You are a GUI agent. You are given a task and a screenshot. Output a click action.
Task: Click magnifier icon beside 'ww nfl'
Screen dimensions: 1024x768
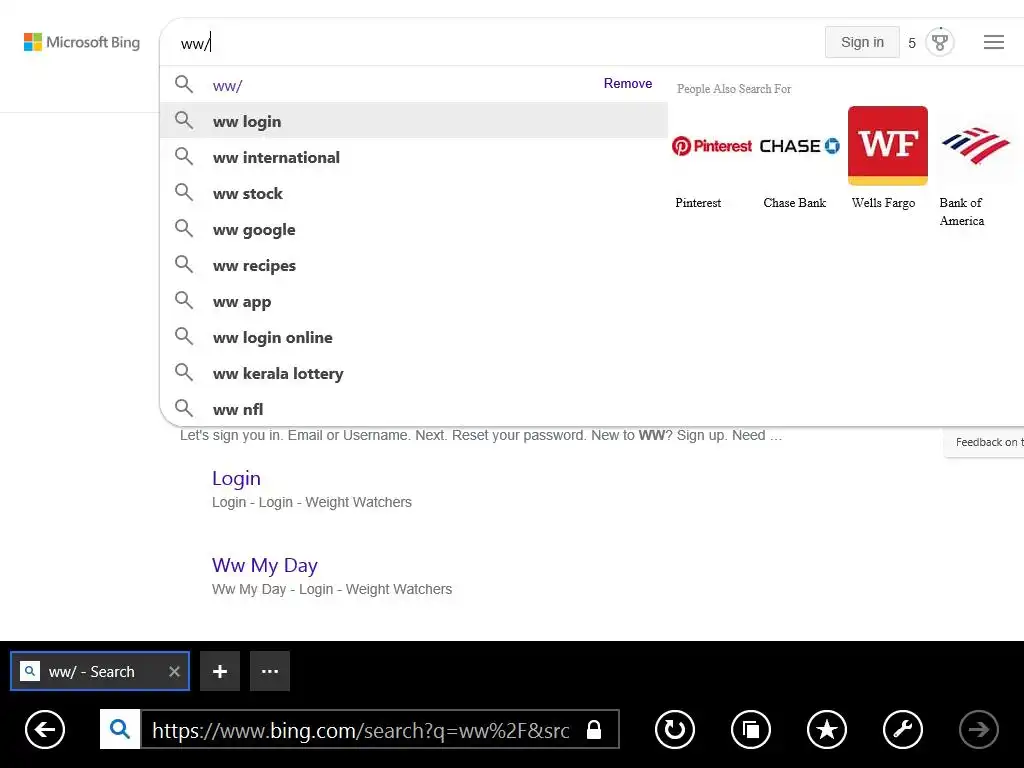coord(184,408)
